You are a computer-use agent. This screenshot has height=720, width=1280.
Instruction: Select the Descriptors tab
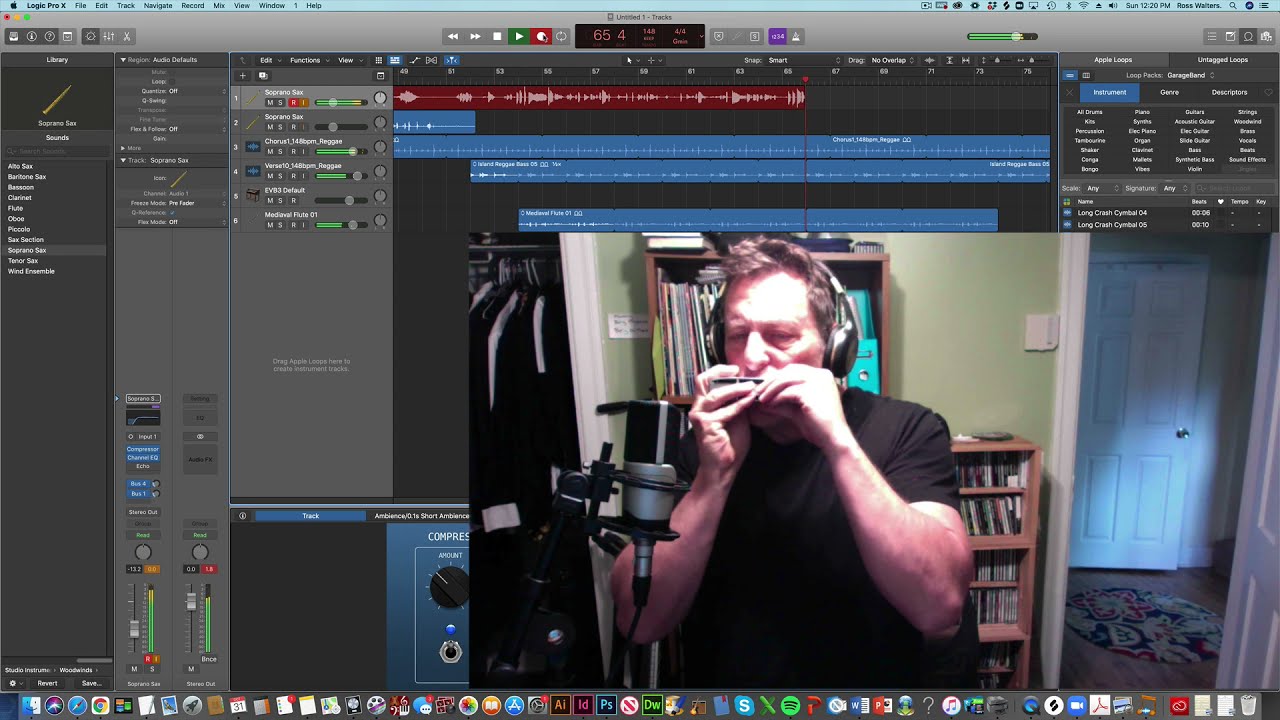coord(1229,92)
